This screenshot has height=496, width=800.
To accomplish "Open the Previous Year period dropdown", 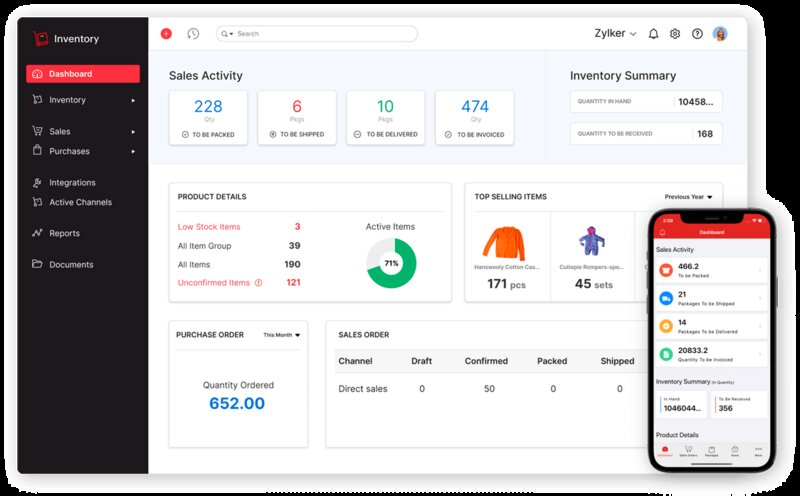I will 688,197.
